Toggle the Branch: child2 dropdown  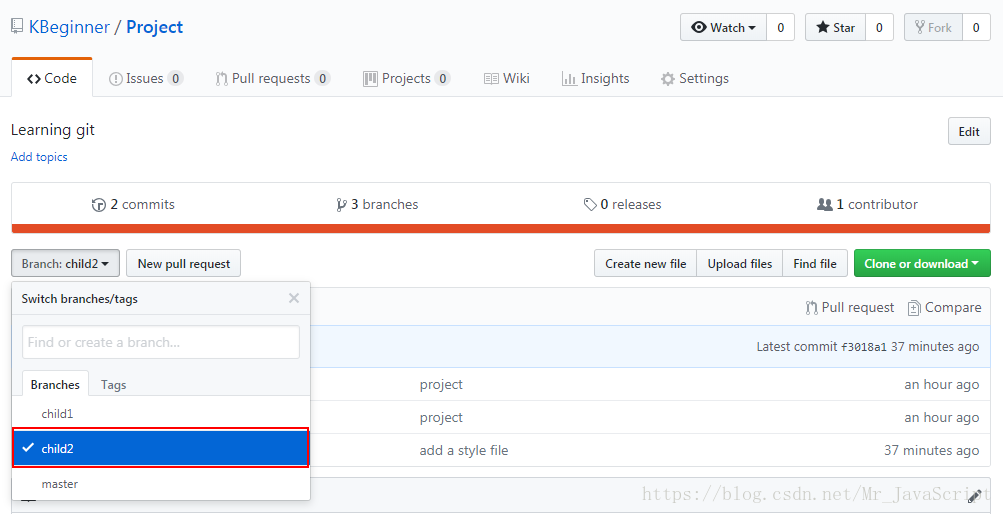point(65,263)
